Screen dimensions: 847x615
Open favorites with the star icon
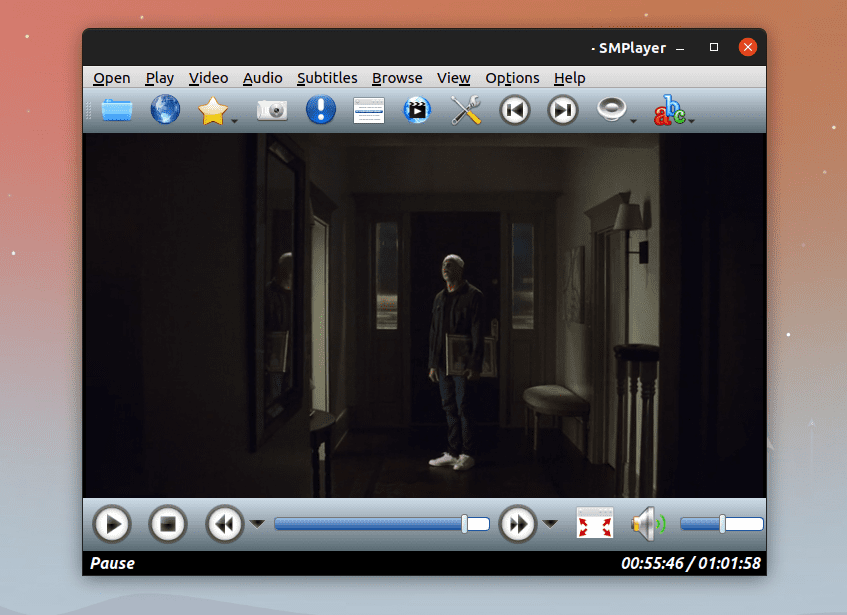pyautogui.click(x=212, y=110)
